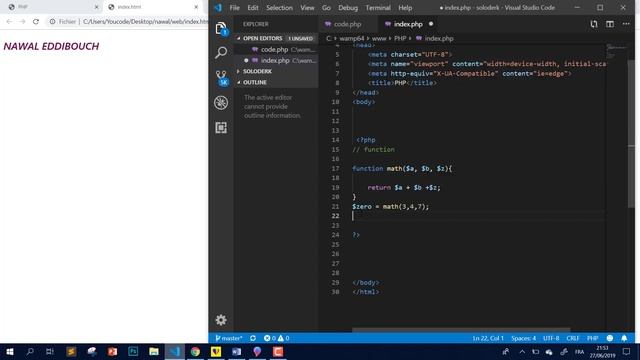Screen dimensions: 640x360
Task: Change language mode from PHP in status bar
Action: click(x=592, y=338)
